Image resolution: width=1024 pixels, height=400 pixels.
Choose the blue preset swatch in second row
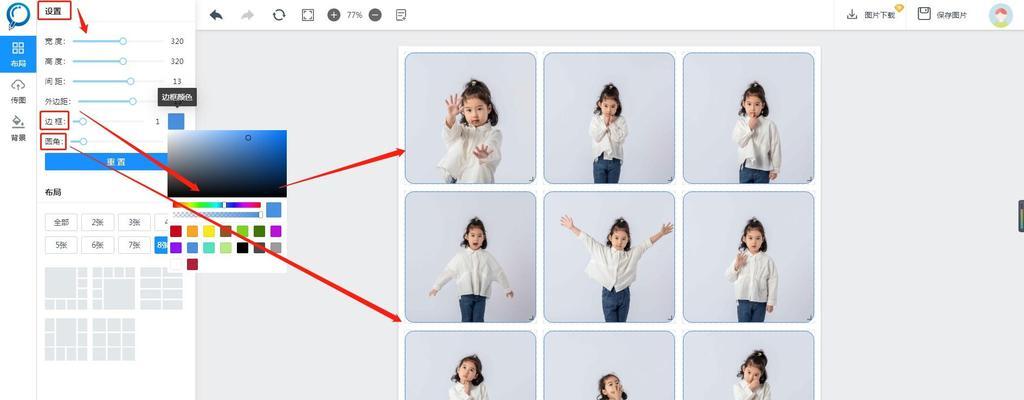(192, 248)
